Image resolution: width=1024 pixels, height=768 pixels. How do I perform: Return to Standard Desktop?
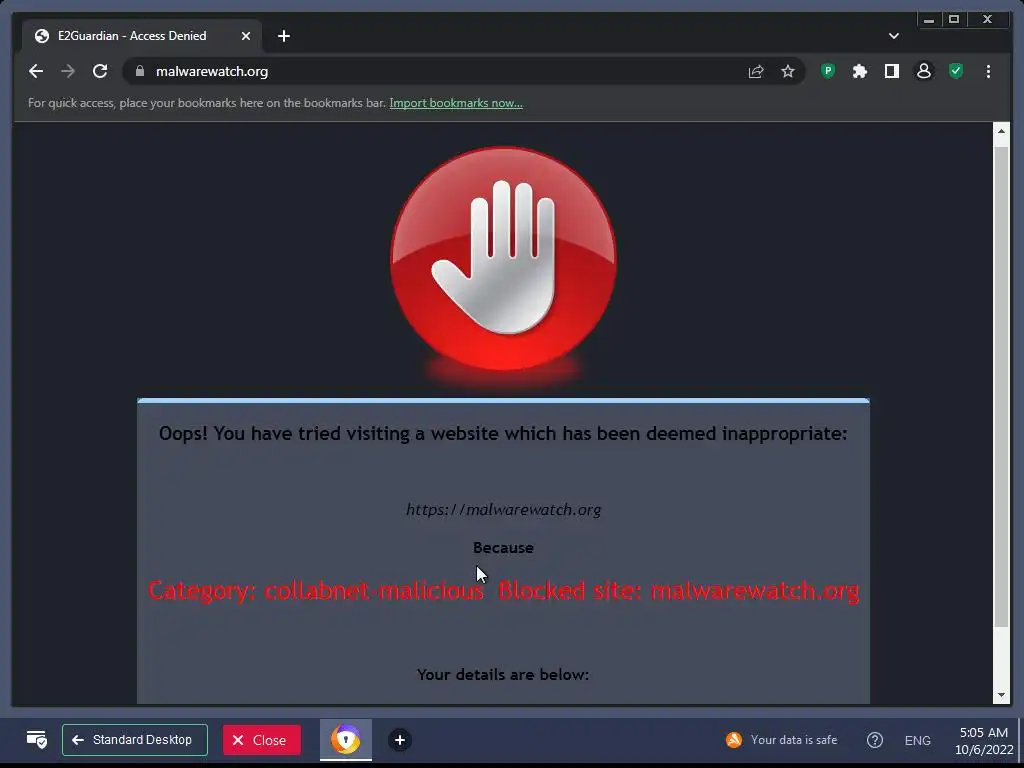pyautogui.click(x=135, y=740)
